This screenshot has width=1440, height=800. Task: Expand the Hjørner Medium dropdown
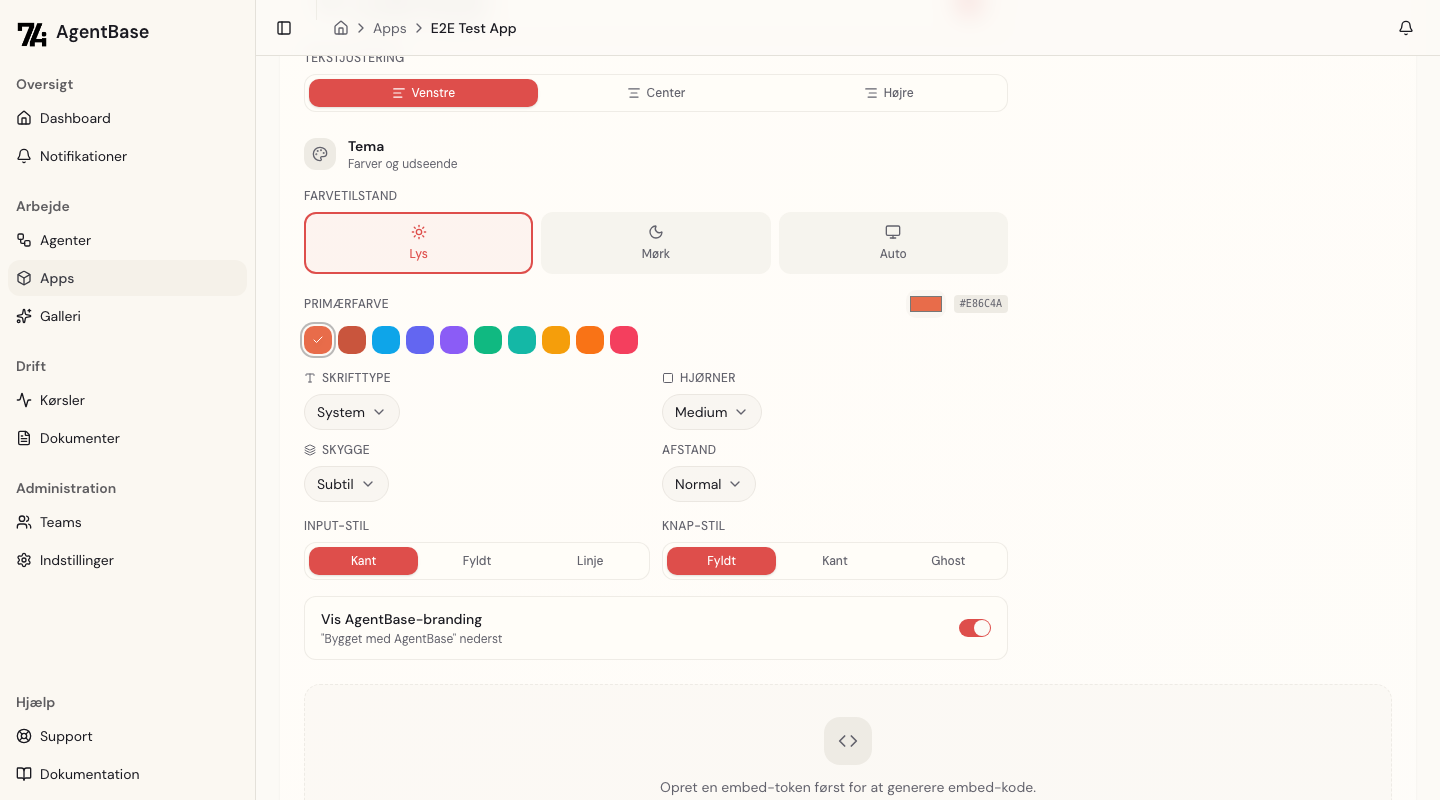711,412
